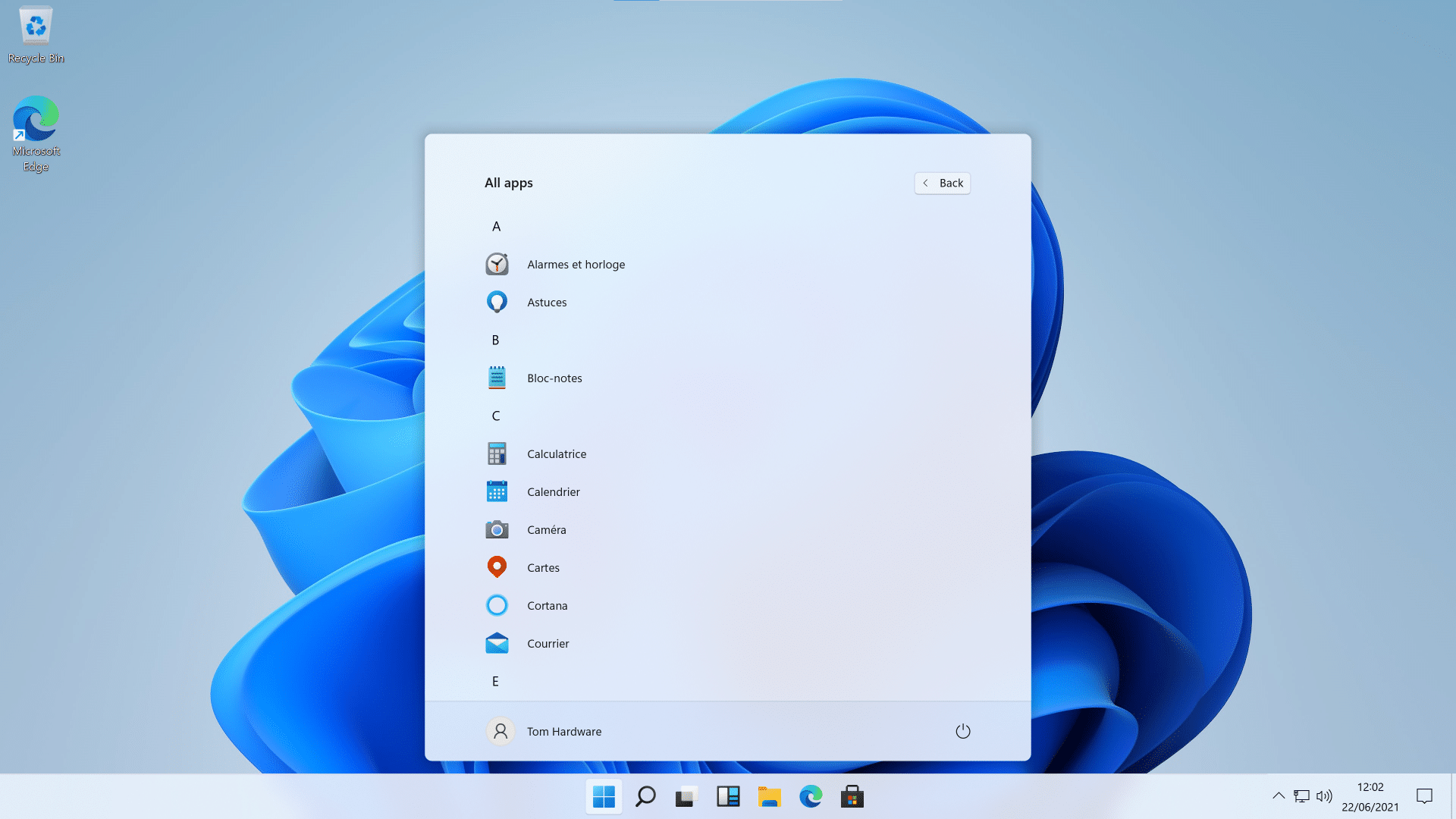Open the Microsoft Store from taskbar
The width and height of the screenshot is (1456, 819).
tap(852, 796)
